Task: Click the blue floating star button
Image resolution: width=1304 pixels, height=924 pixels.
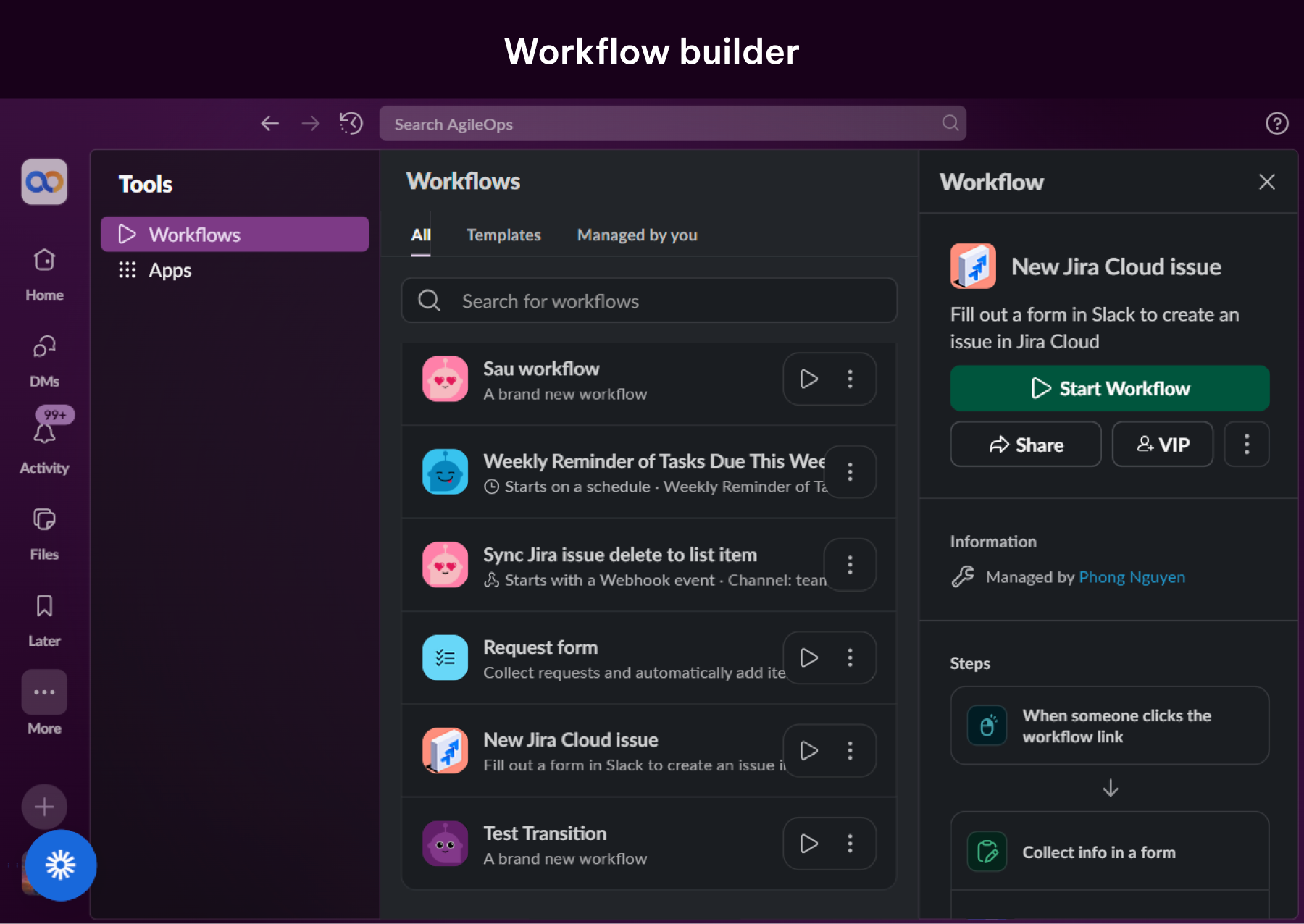Action: 61,865
